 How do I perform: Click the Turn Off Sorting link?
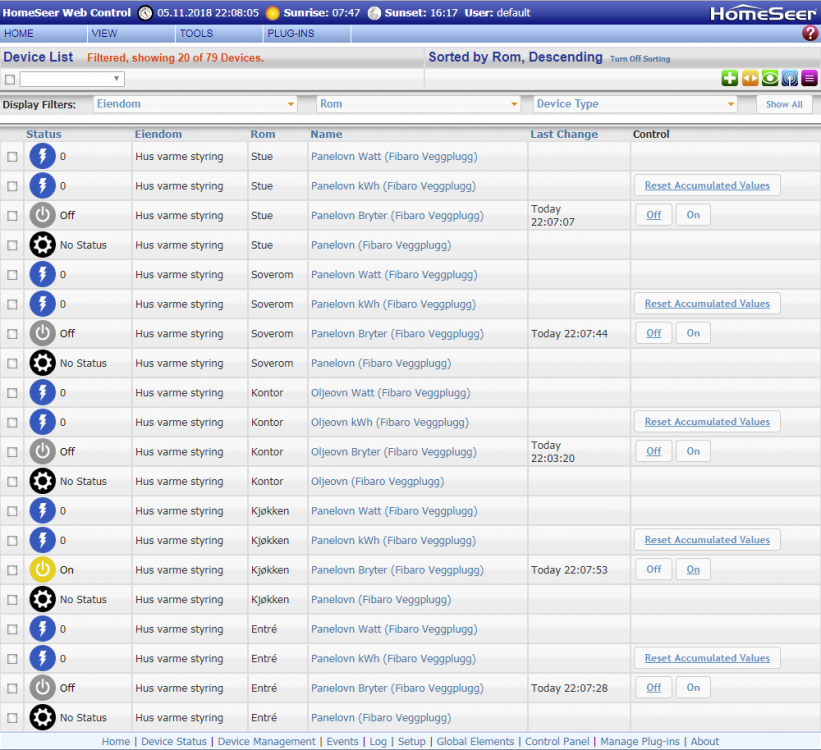(x=640, y=59)
